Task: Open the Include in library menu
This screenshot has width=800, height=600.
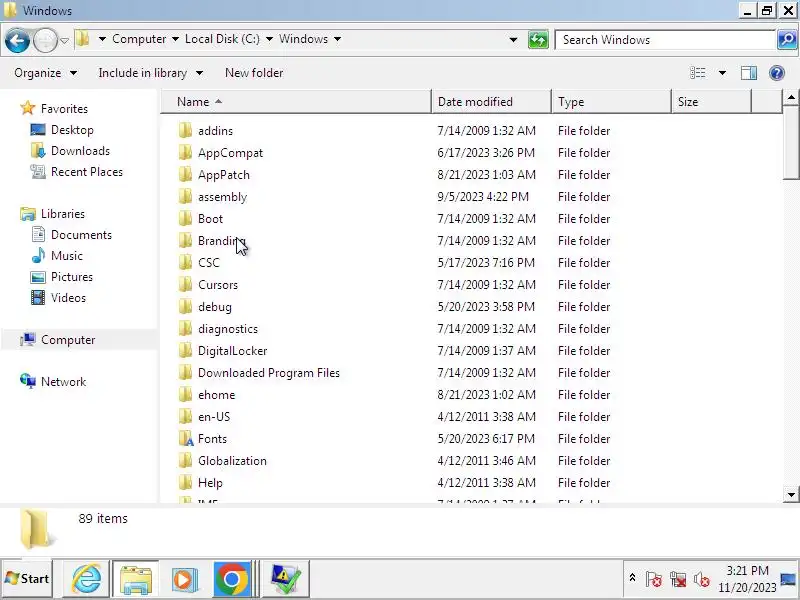Action: pos(151,73)
